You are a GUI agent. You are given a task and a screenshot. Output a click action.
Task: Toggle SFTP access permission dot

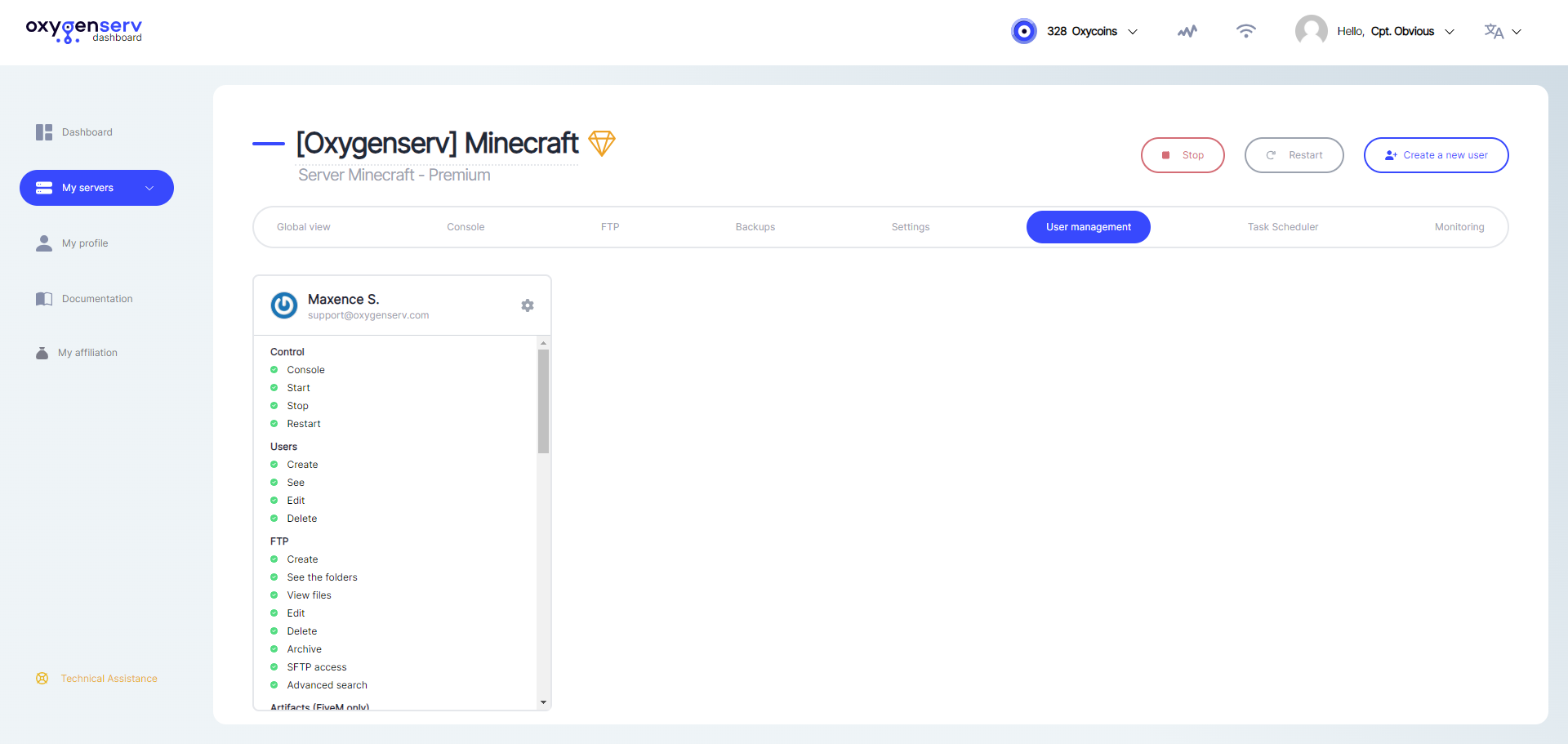tap(274, 667)
